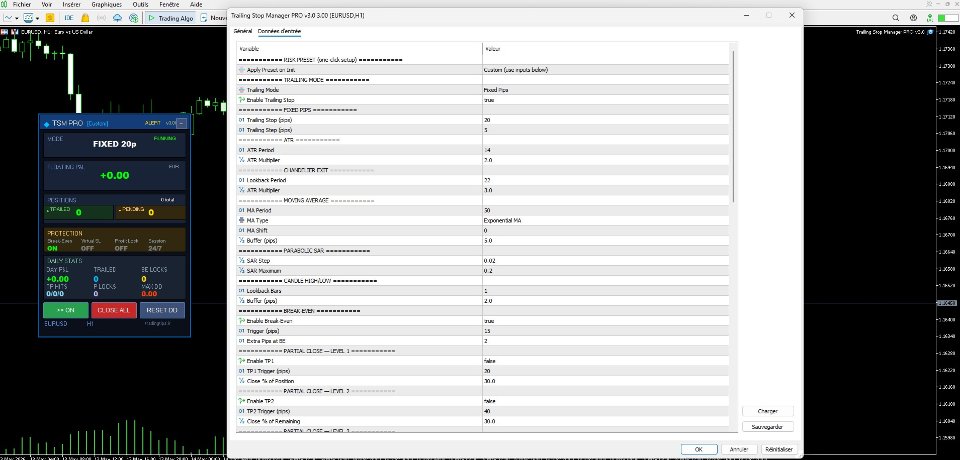The image size is (960, 460).
Task: Toggle Enable Trailing Stop value true
Action: point(606,100)
